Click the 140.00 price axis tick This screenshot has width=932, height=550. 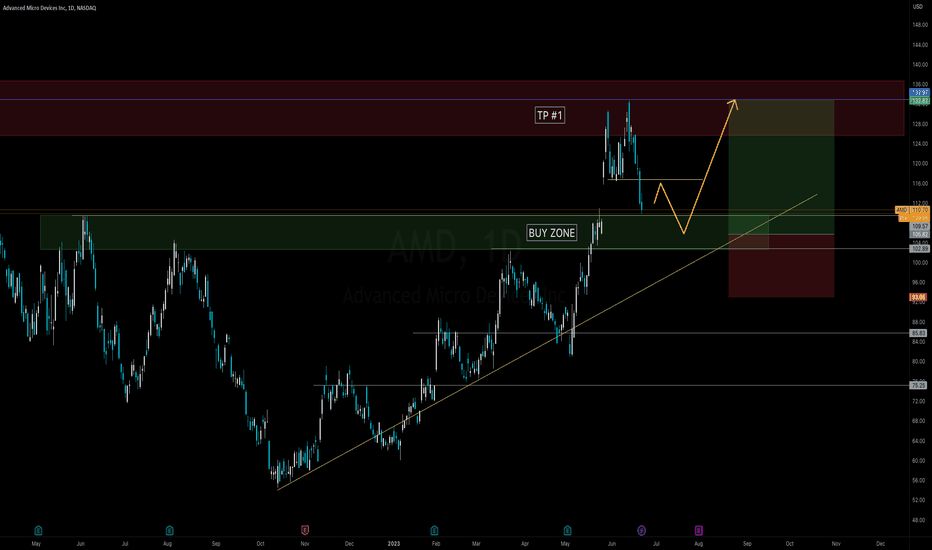pos(920,64)
